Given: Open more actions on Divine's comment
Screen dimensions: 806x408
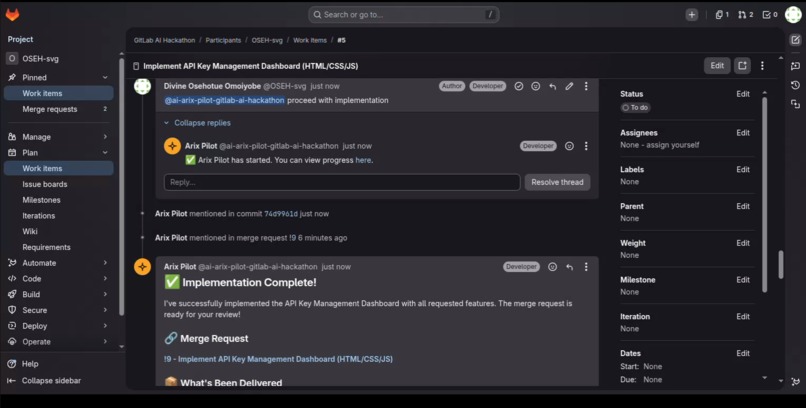Looking at the screenshot, I should coord(586,86).
